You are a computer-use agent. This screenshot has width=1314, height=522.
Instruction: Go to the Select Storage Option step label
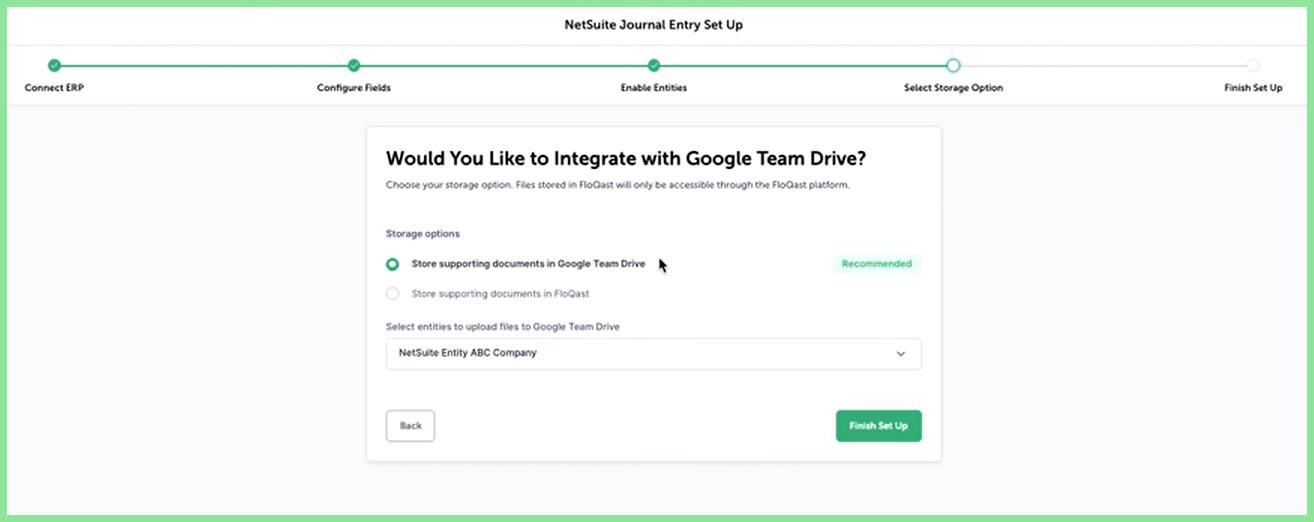[953, 88]
